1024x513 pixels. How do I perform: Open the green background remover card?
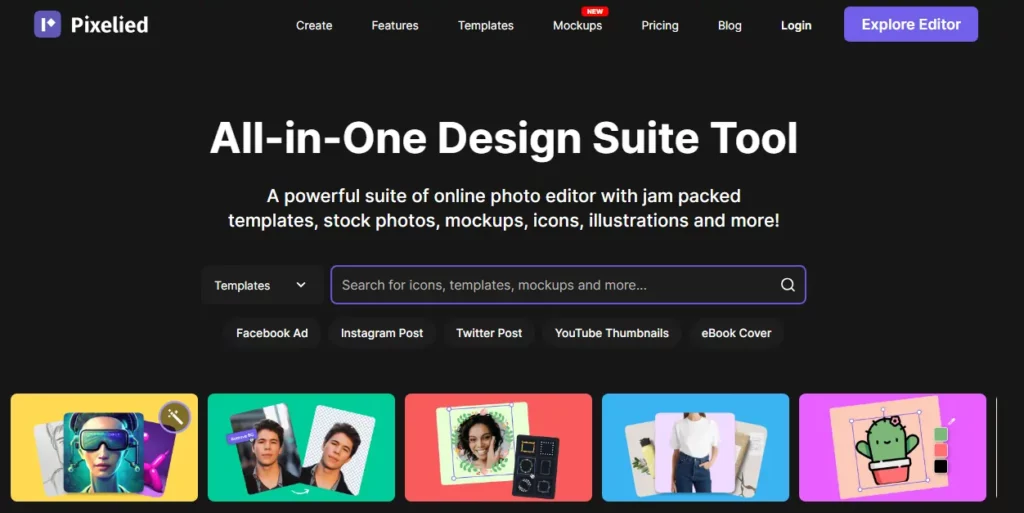tap(301, 447)
